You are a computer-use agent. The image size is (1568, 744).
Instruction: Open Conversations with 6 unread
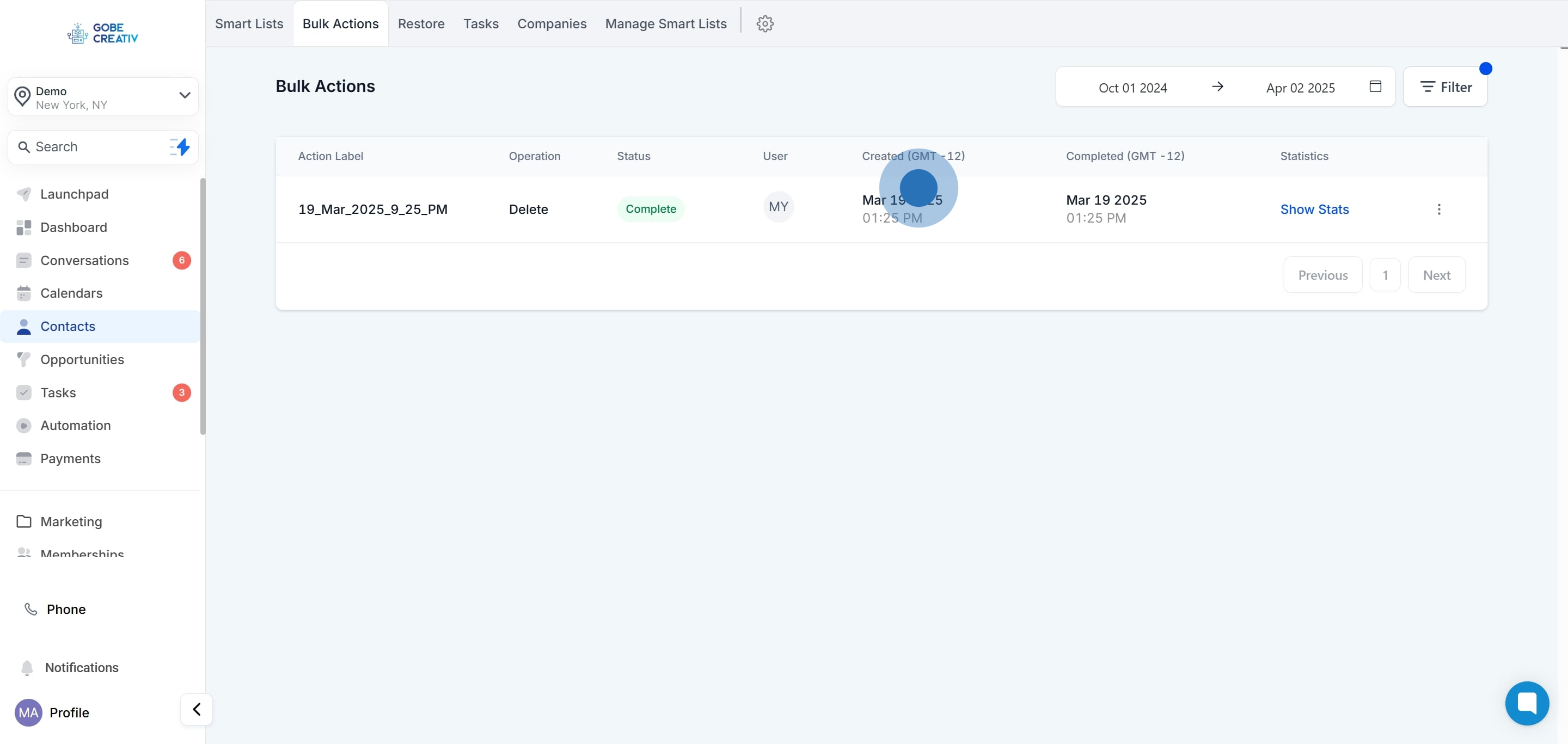point(84,260)
